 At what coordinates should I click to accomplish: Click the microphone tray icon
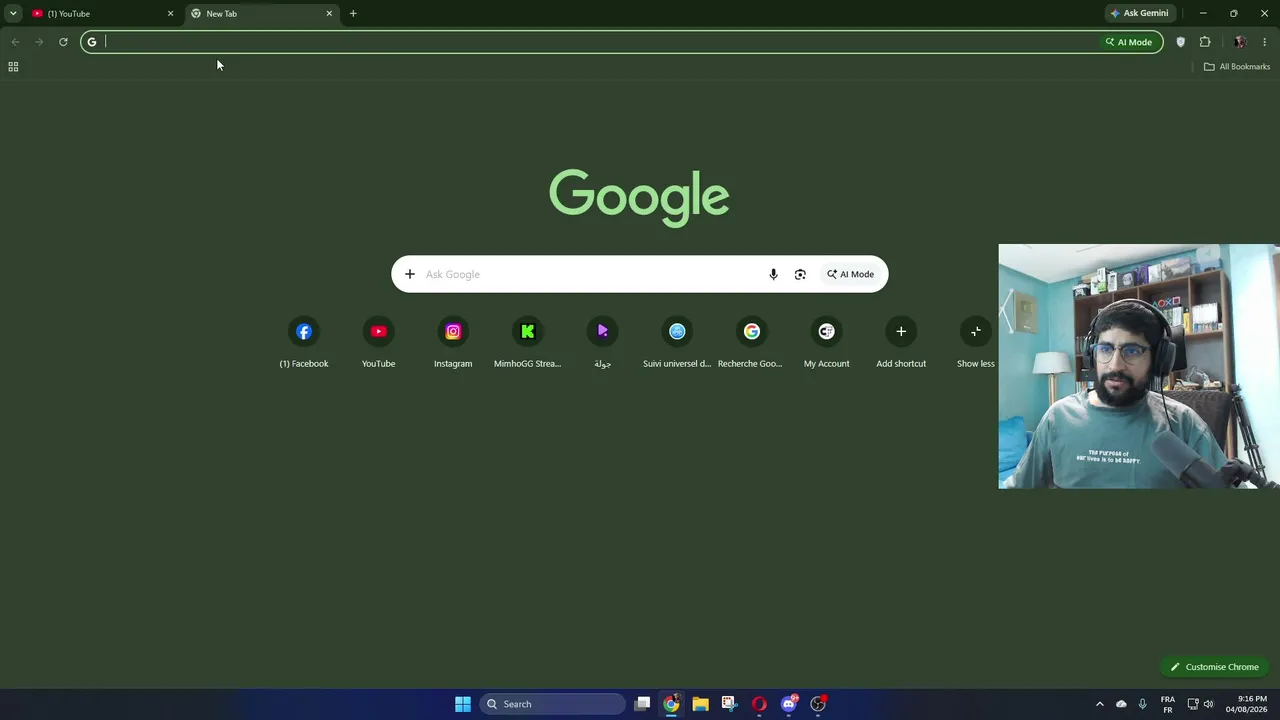coord(1142,704)
